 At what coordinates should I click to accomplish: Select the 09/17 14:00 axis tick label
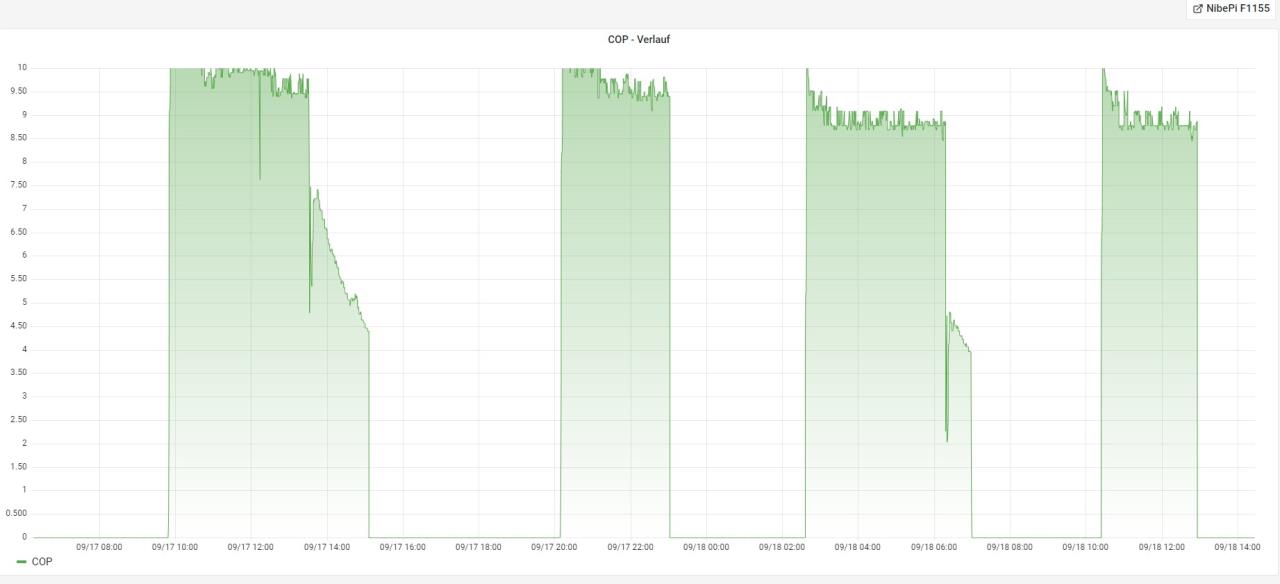[x=327, y=547]
